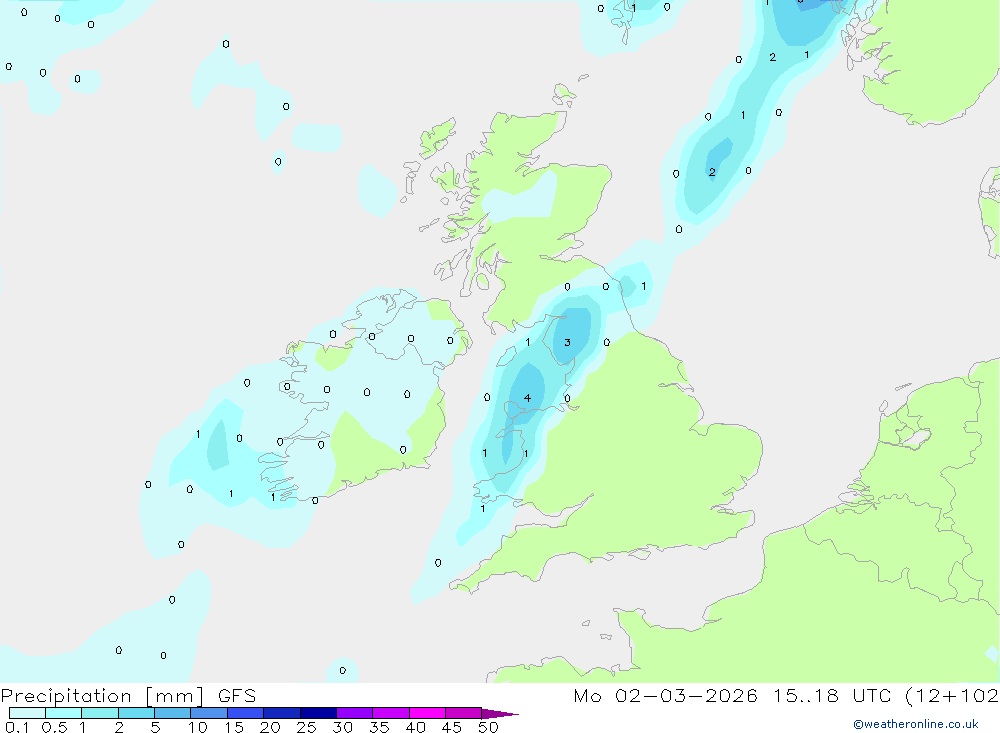
Task: Click the "[mm]" unit label
Action: (174, 696)
